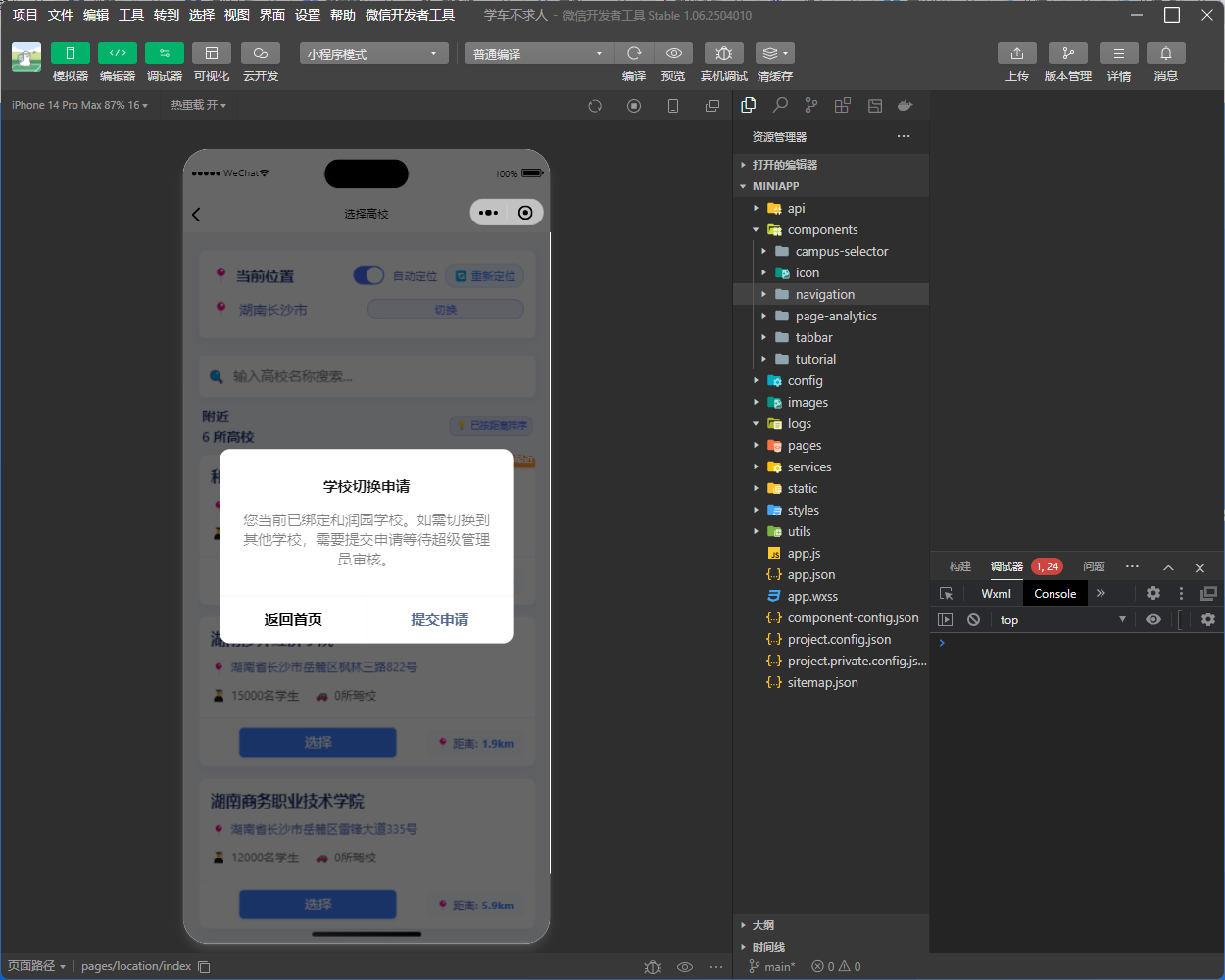Select the navigation folder in components
Viewport: 1225px width, 980px height.
point(824,295)
